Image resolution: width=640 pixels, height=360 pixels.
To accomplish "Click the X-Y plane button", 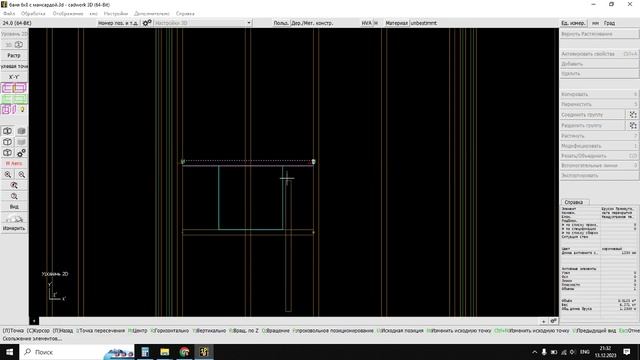I will pos(14,77).
